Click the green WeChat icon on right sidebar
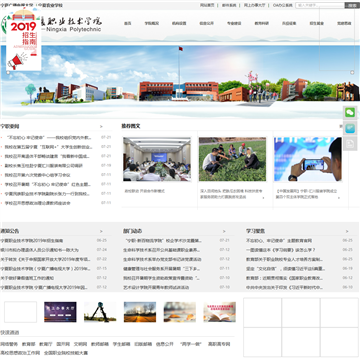This screenshot has width=360, height=360. tap(350, 113)
